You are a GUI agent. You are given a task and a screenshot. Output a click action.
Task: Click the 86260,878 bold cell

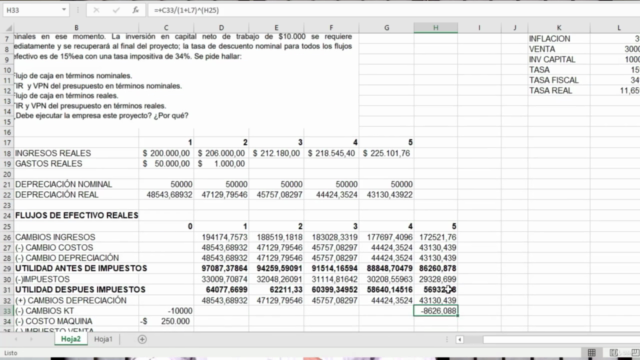pyautogui.click(x=436, y=269)
